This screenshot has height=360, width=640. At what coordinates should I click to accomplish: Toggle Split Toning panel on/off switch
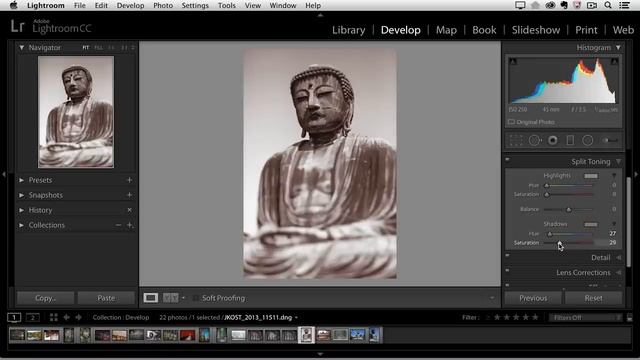point(507,160)
